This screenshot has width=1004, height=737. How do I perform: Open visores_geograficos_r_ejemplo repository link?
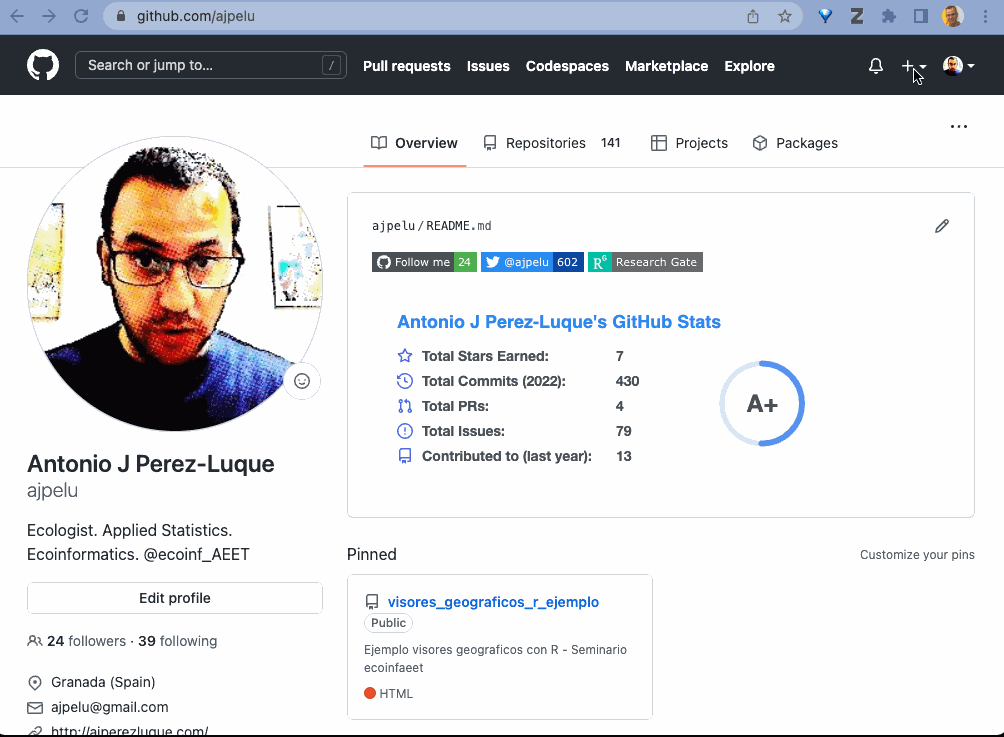493,602
